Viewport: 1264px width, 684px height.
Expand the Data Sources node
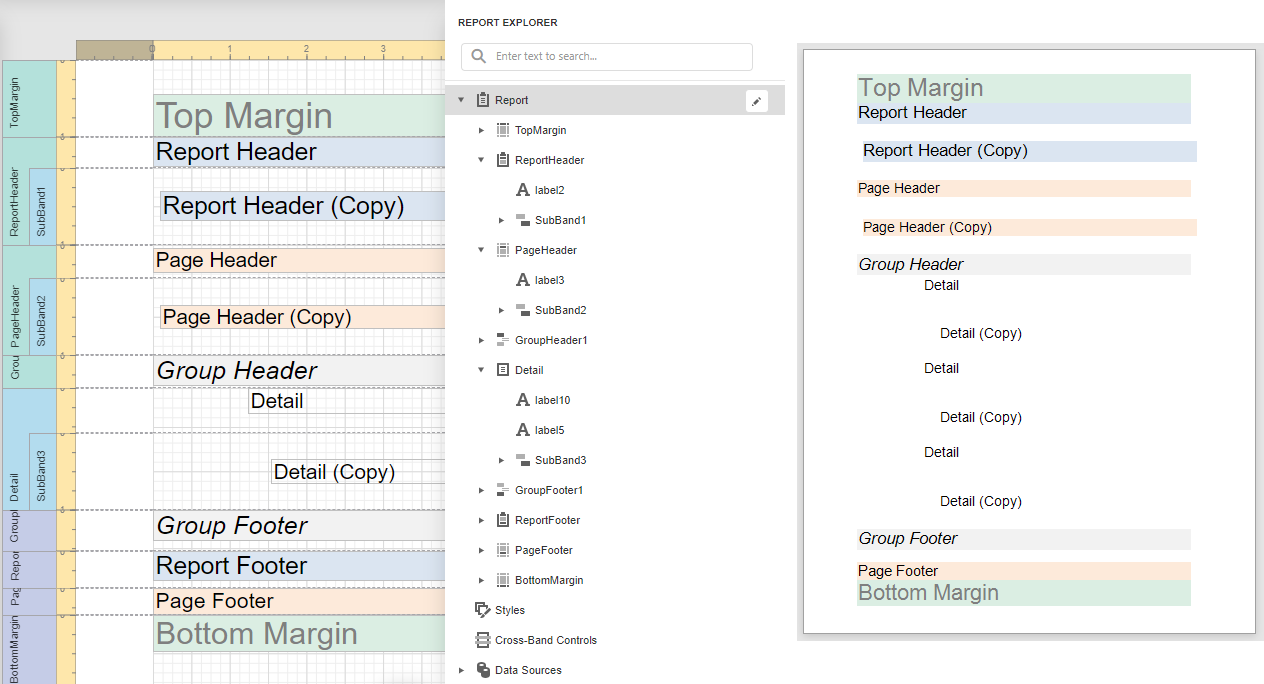[x=461, y=670]
